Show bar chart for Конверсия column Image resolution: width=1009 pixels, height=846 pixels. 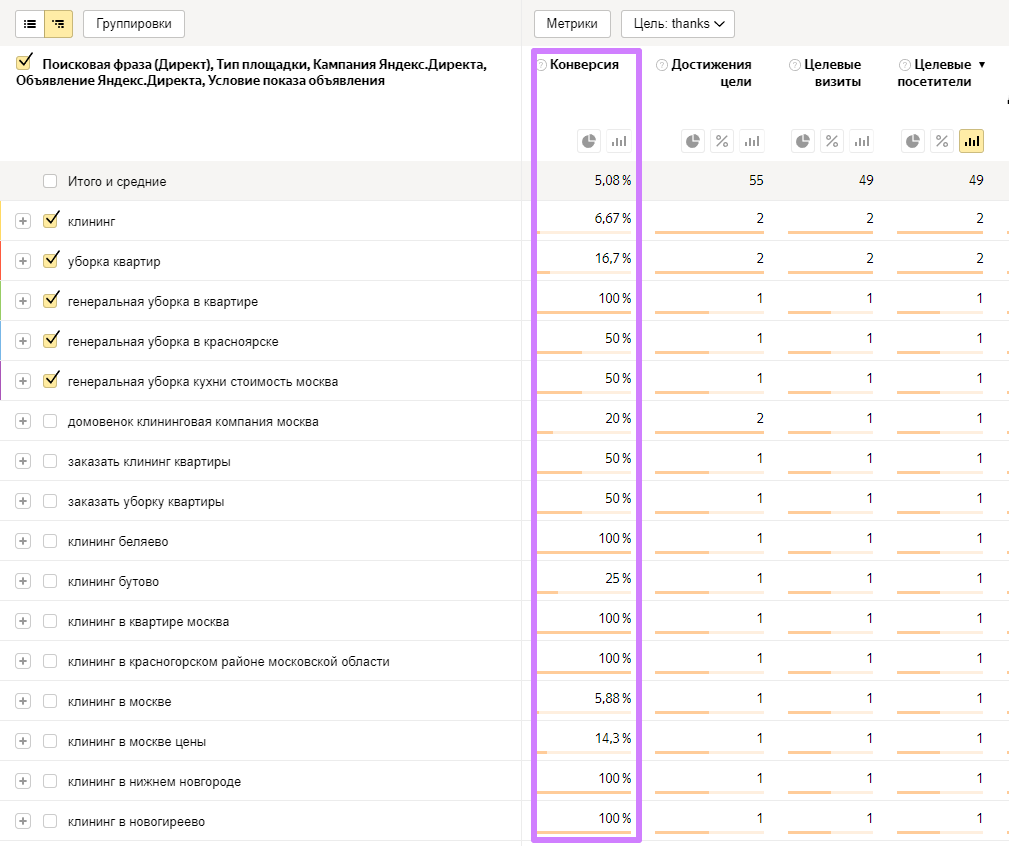(618, 141)
